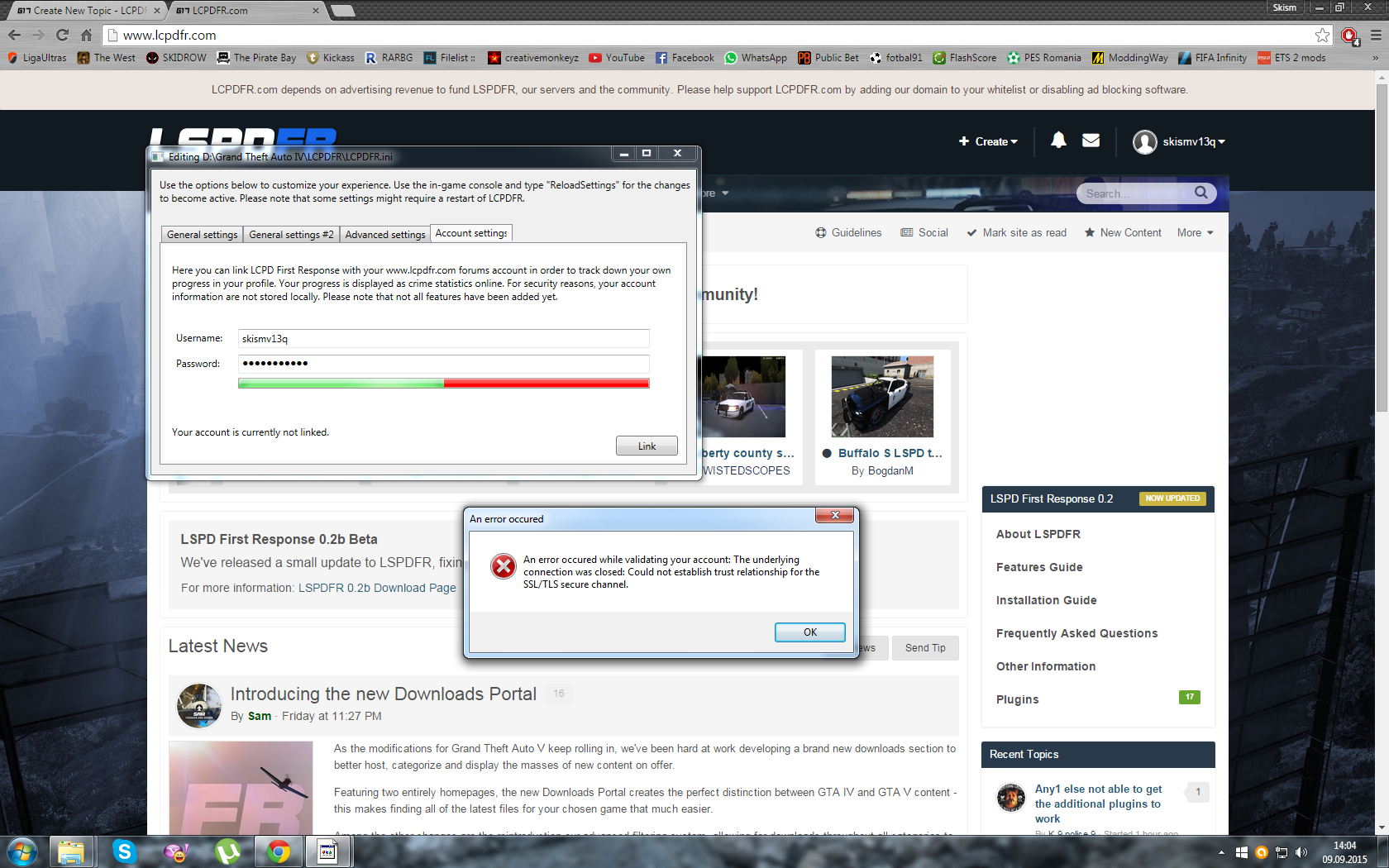Click the volume speaker tray icon

click(x=1301, y=852)
